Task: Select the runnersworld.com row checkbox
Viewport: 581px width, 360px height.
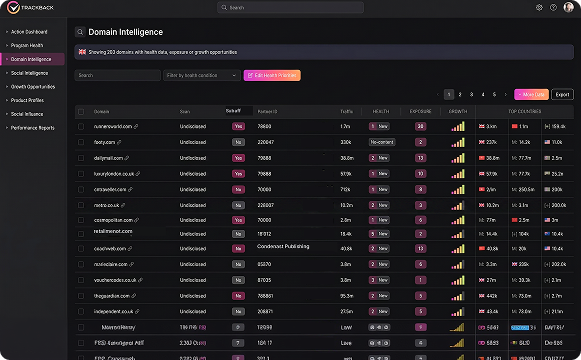Action: (81, 127)
